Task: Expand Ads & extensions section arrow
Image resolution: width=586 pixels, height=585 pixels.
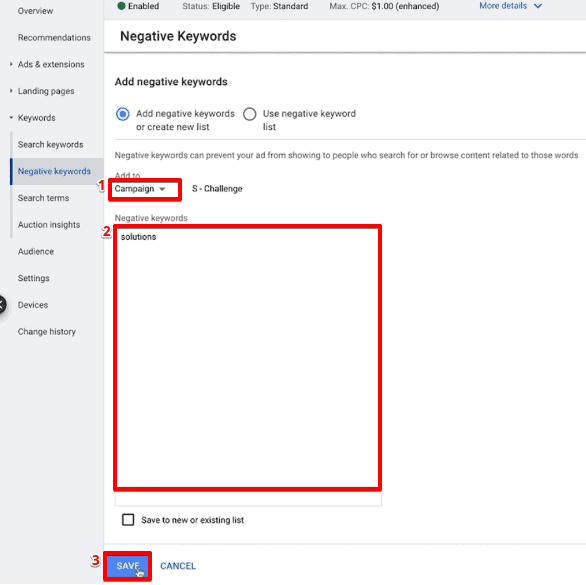Action: click(11, 64)
